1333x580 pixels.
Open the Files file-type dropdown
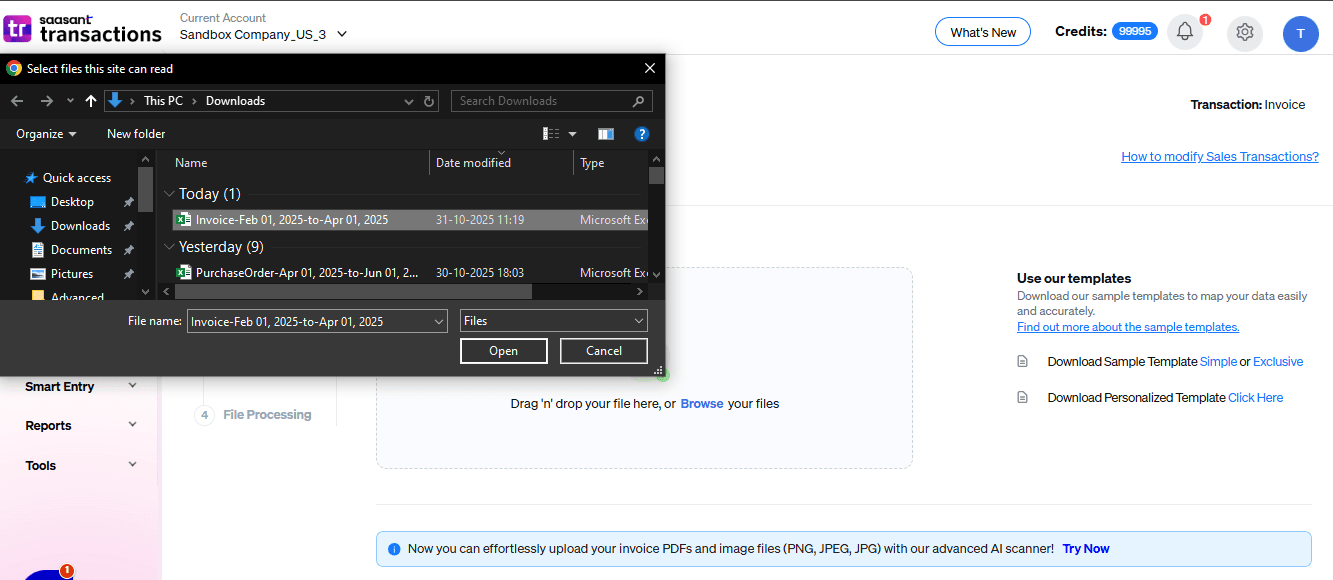tap(553, 320)
